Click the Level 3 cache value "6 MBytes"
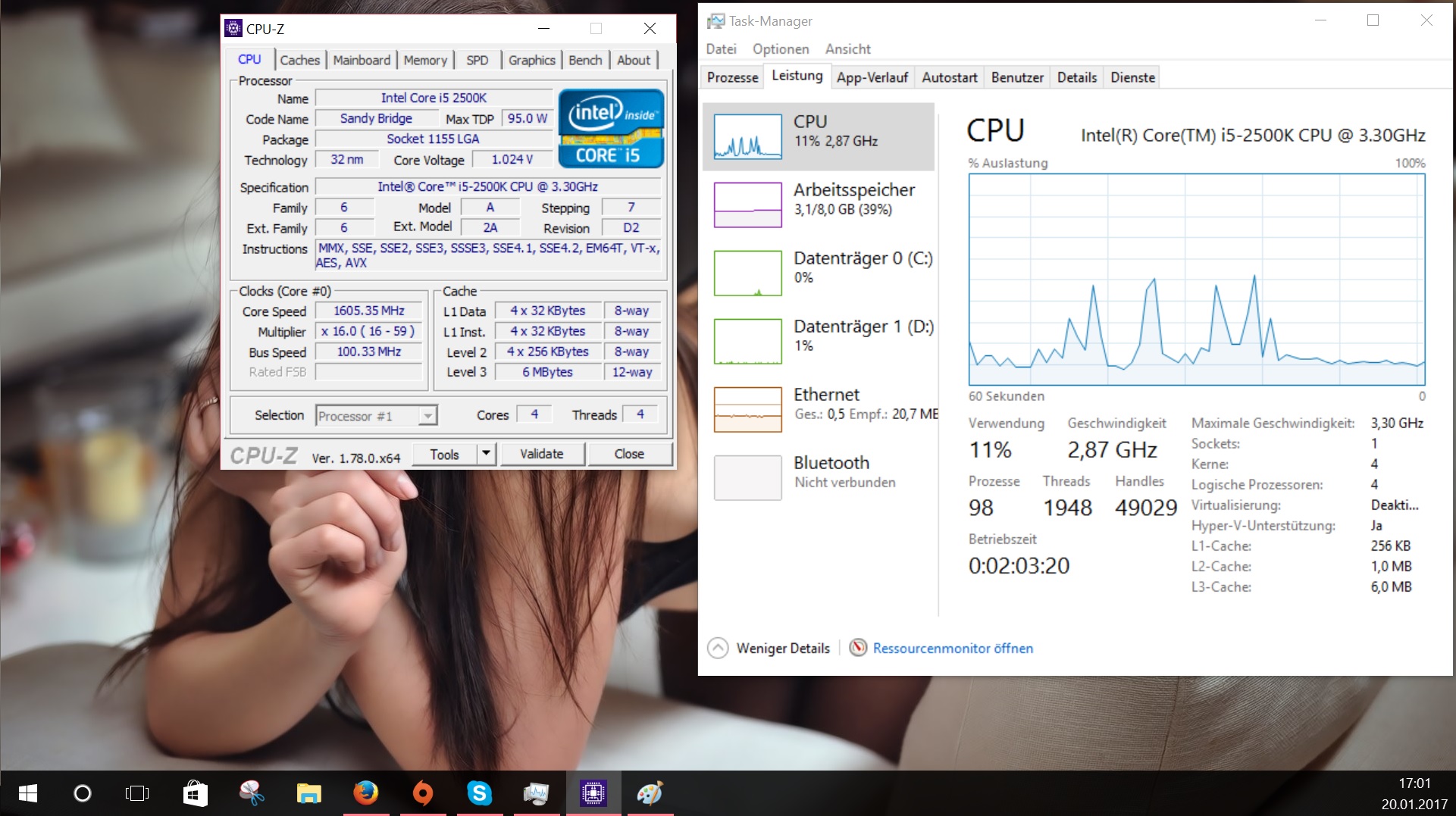This screenshot has height=816, width=1456. 547,372
